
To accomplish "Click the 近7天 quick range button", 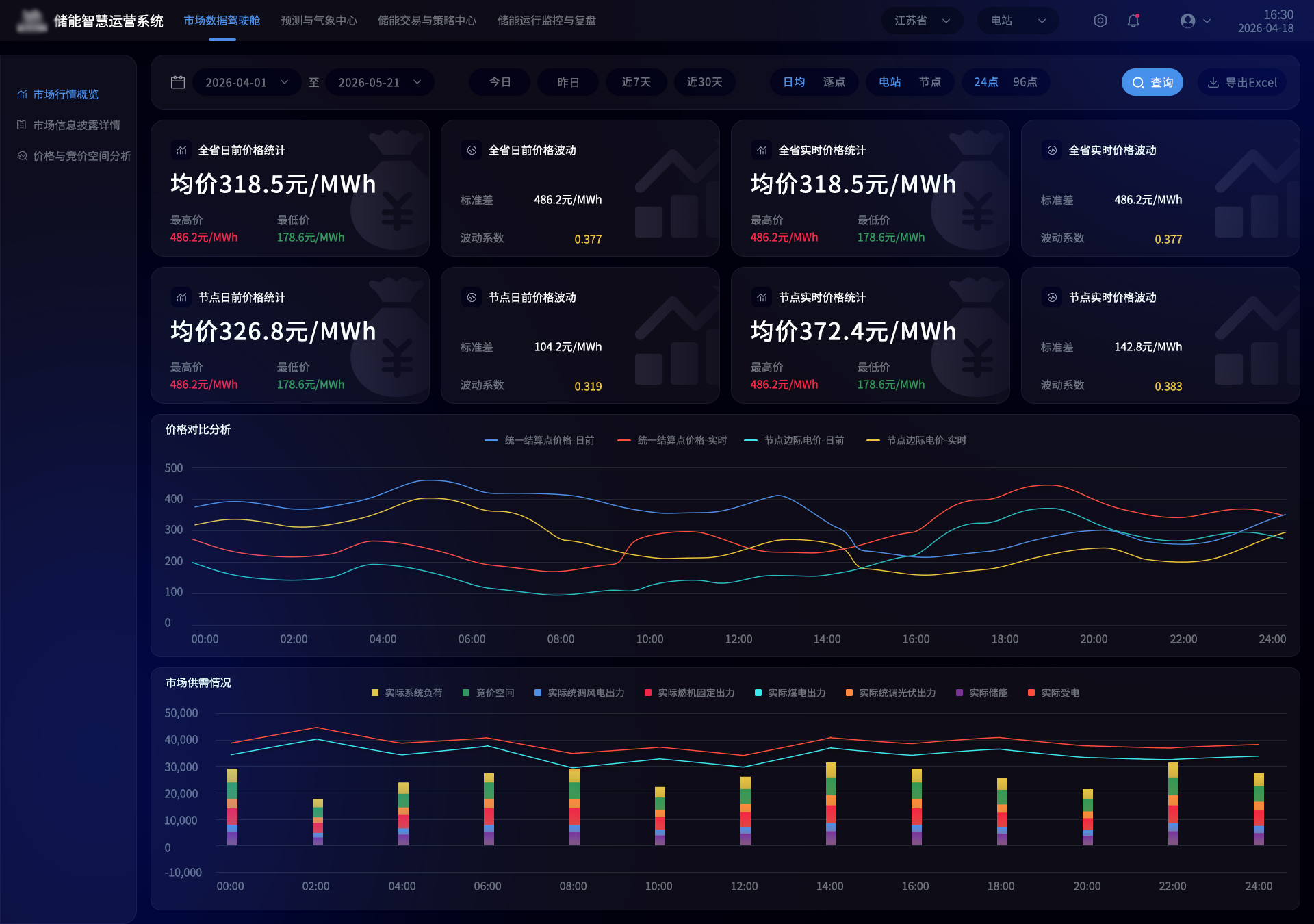I will click(x=636, y=82).
